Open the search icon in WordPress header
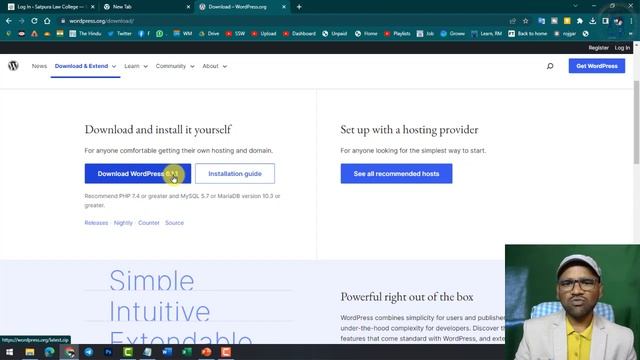Image resolution: width=640 pixels, height=360 pixels. (x=550, y=66)
